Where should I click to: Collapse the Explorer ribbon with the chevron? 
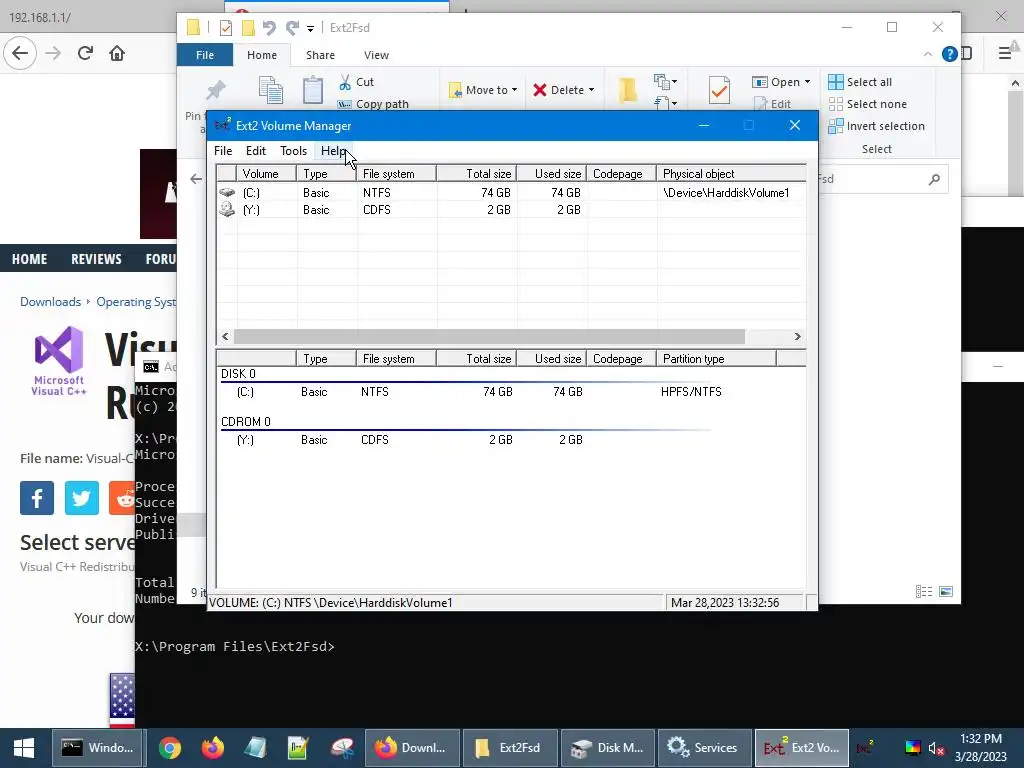[x=928, y=54]
